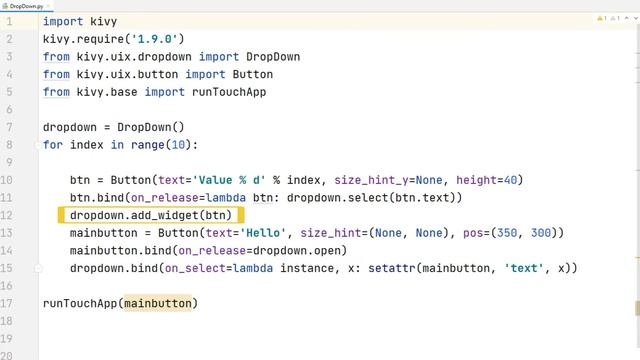Collapse the for loop fold marker at line 8

[38, 145]
